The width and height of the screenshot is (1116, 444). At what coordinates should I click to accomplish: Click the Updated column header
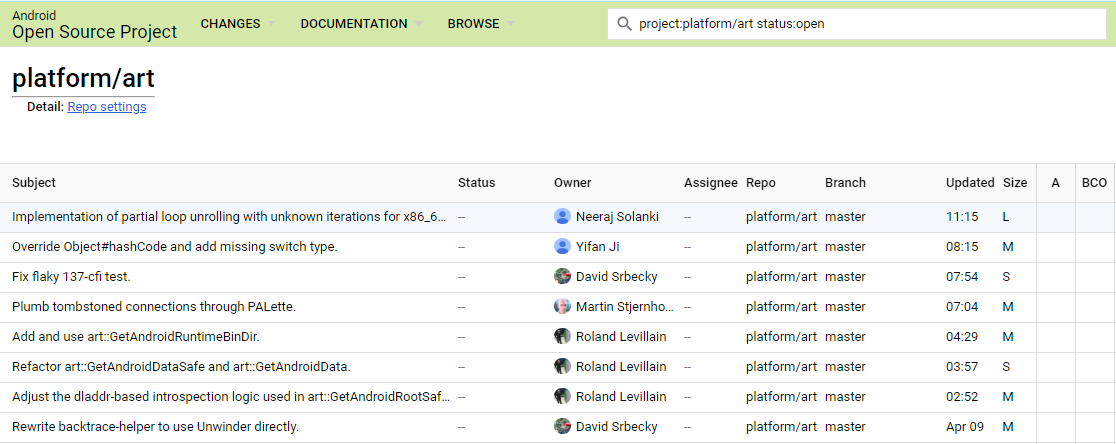tap(970, 183)
